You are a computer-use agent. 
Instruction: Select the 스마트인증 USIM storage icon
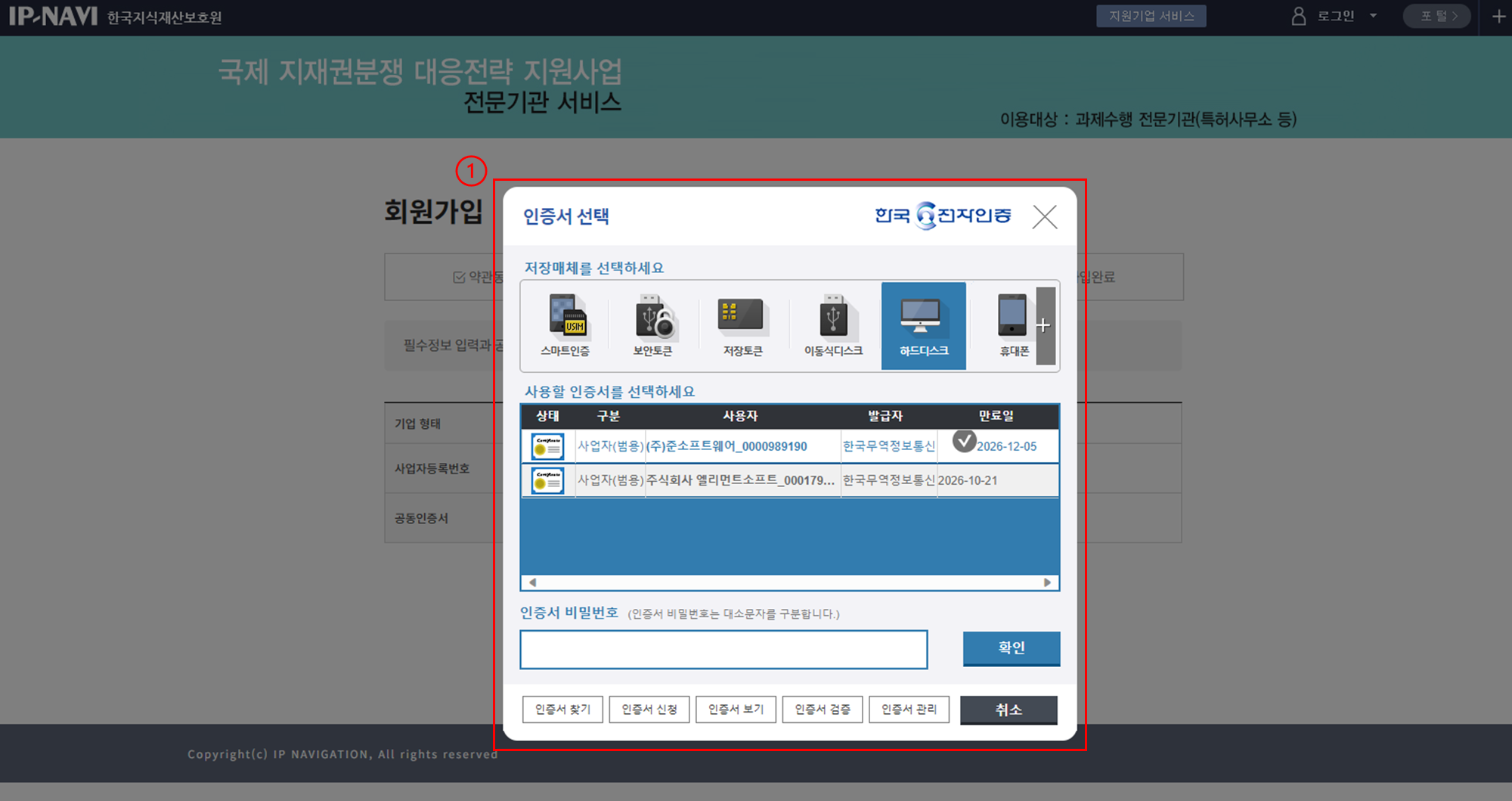tap(565, 325)
